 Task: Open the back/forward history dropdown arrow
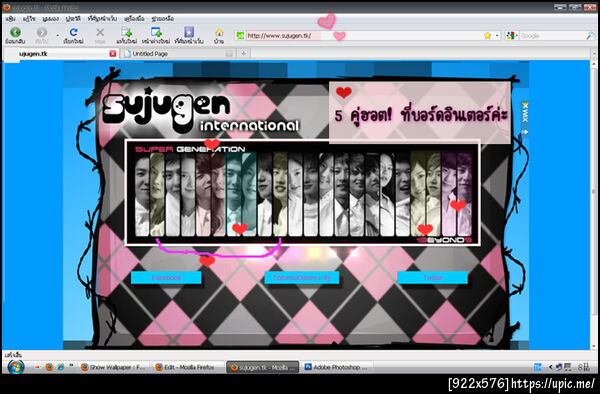(x=57, y=35)
